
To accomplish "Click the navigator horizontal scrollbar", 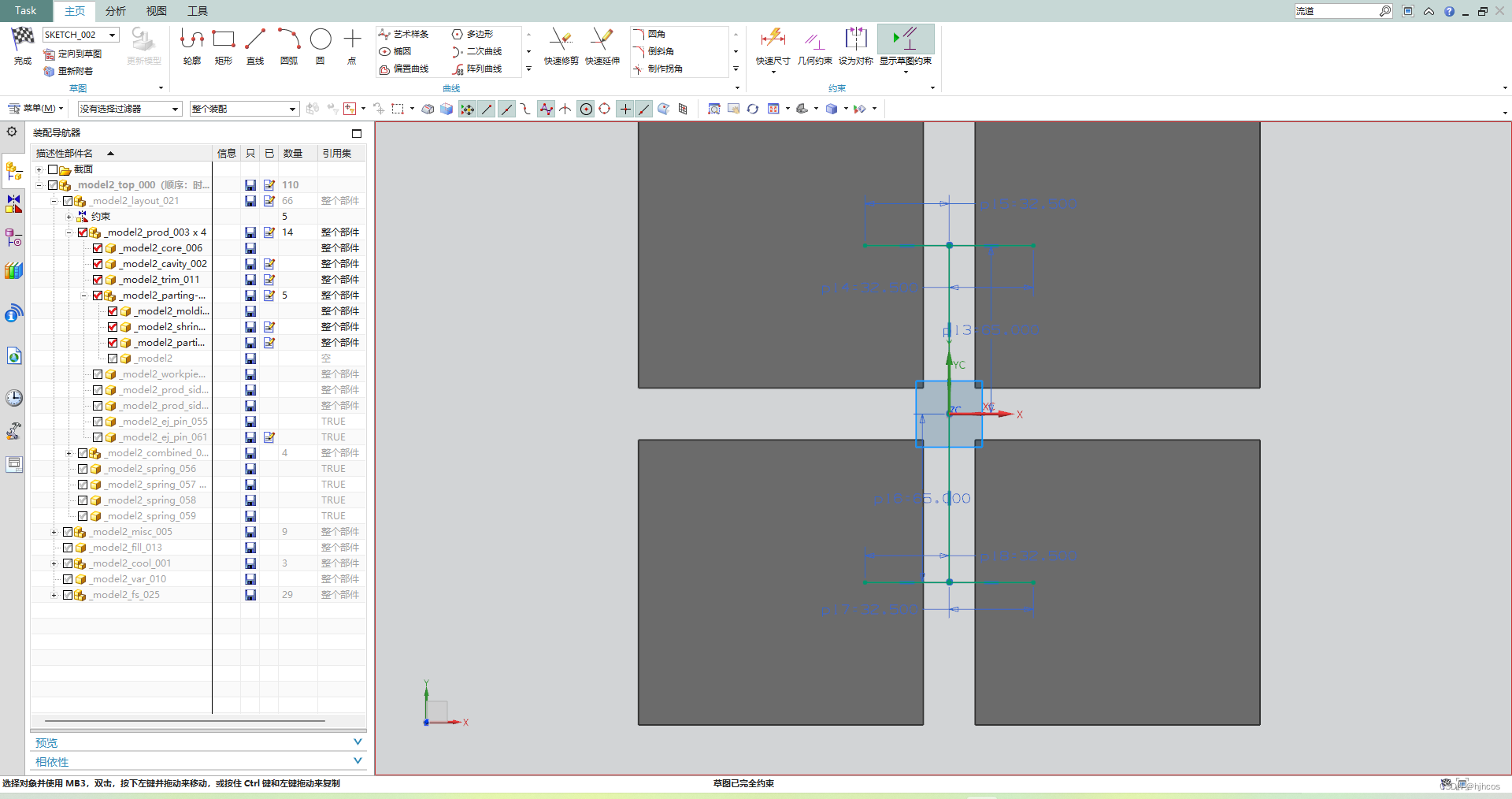I will pos(185,720).
